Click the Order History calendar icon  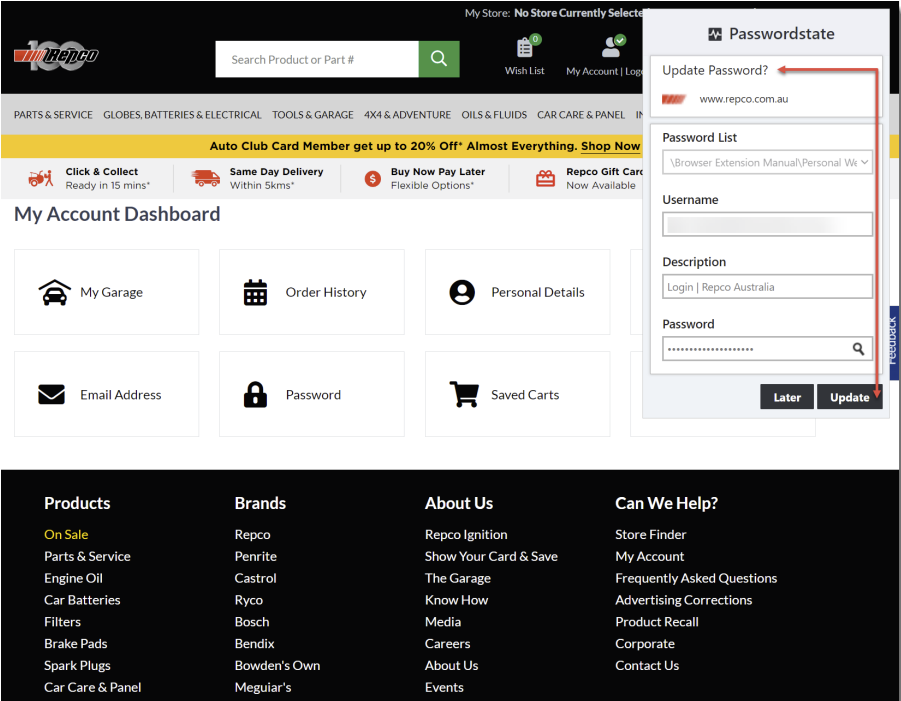point(255,292)
